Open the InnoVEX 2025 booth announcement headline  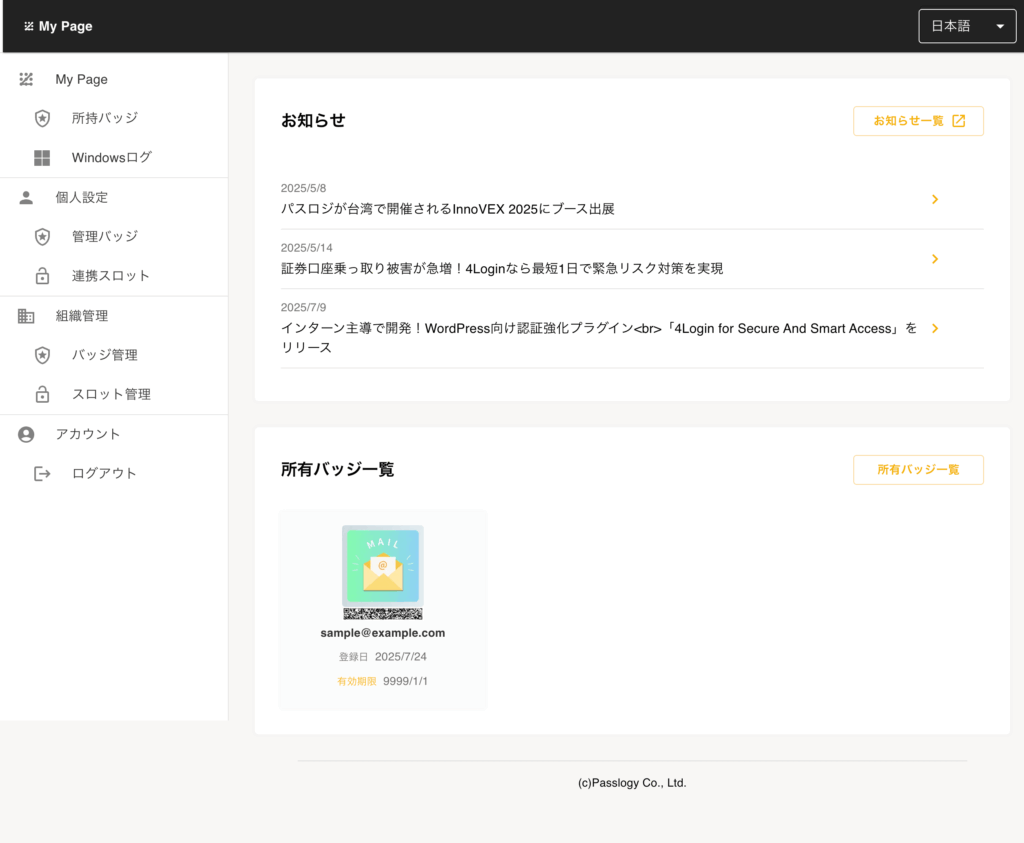[x=447, y=209]
